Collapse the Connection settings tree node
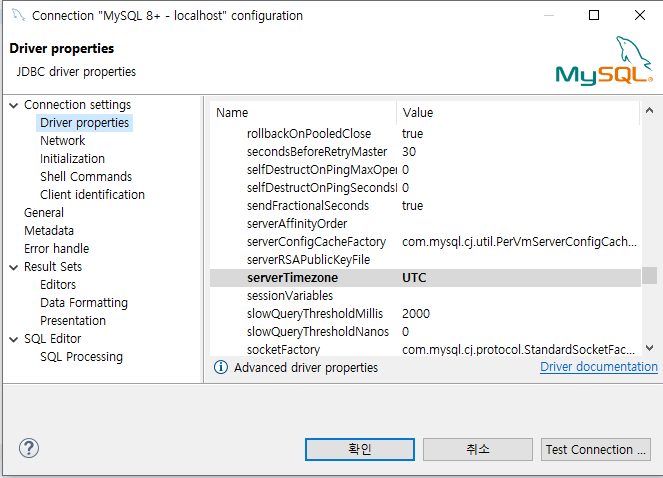This screenshot has width=663, height=478. pyautogui.click(x=14, y=105)
